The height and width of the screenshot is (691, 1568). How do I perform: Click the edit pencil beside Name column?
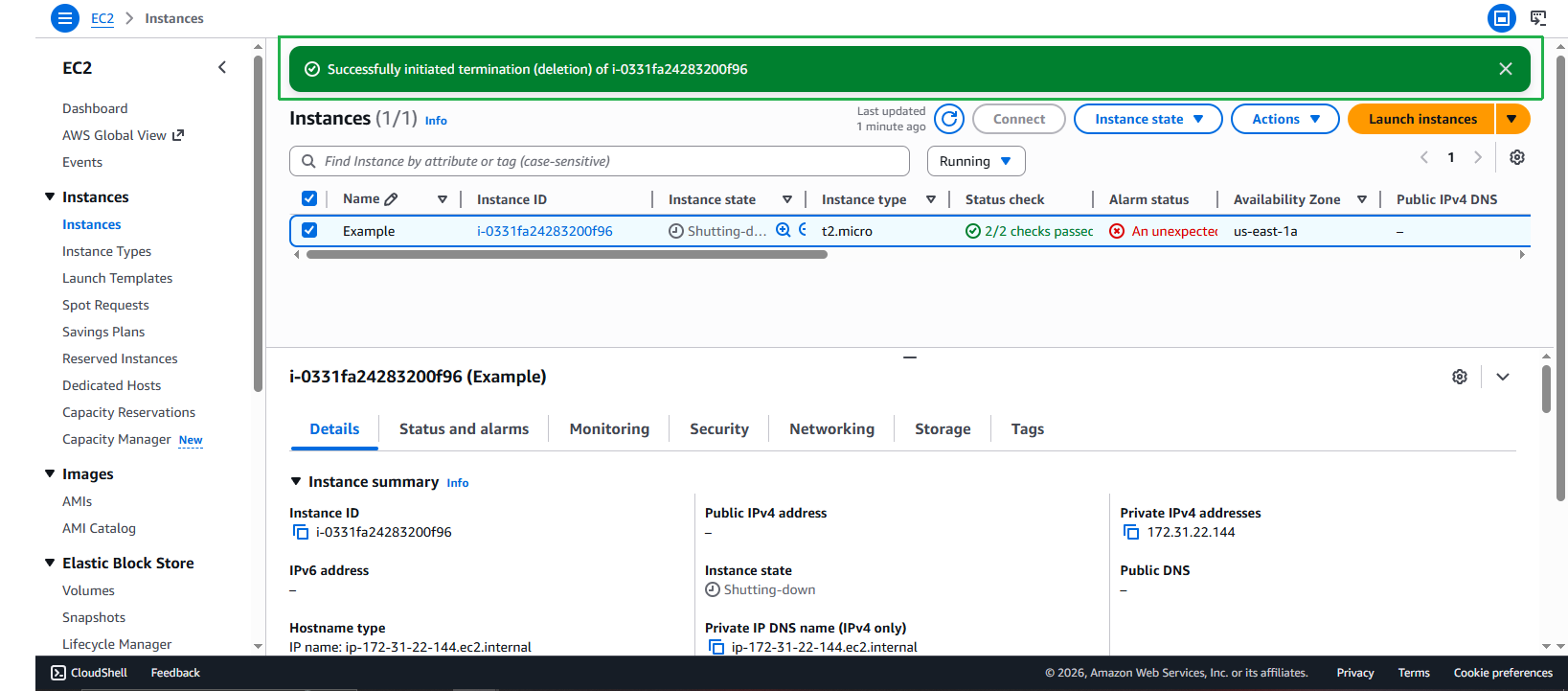391,199
